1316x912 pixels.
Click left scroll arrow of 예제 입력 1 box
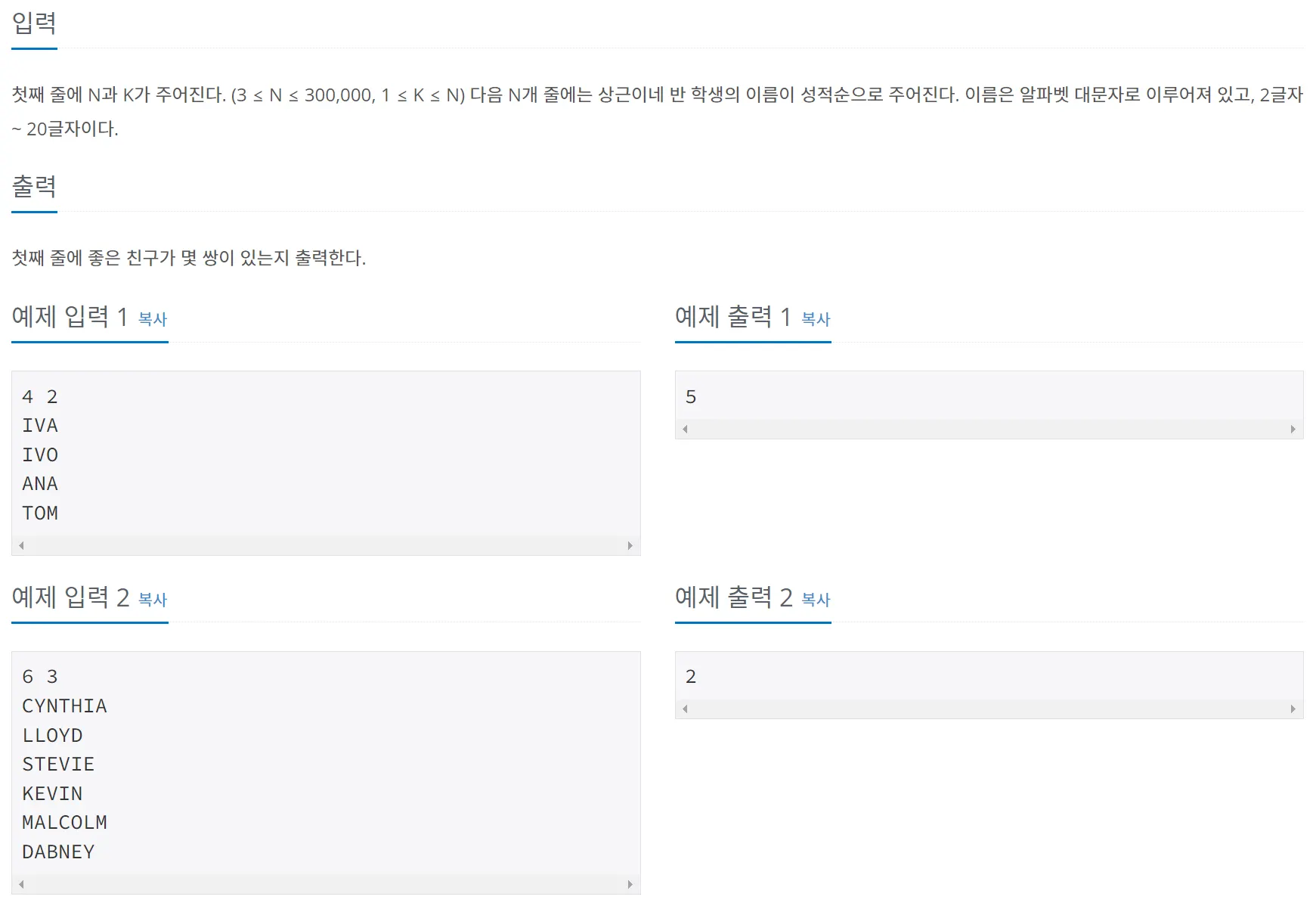click(21, 545)
